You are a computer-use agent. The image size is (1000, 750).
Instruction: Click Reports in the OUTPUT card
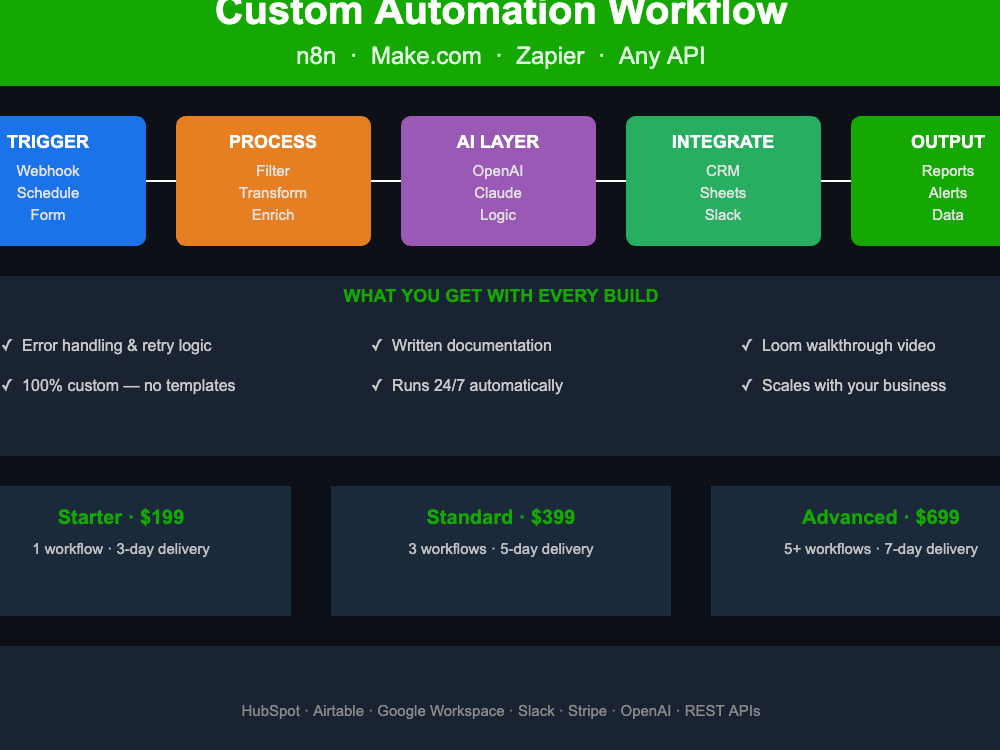click(948, 171)
